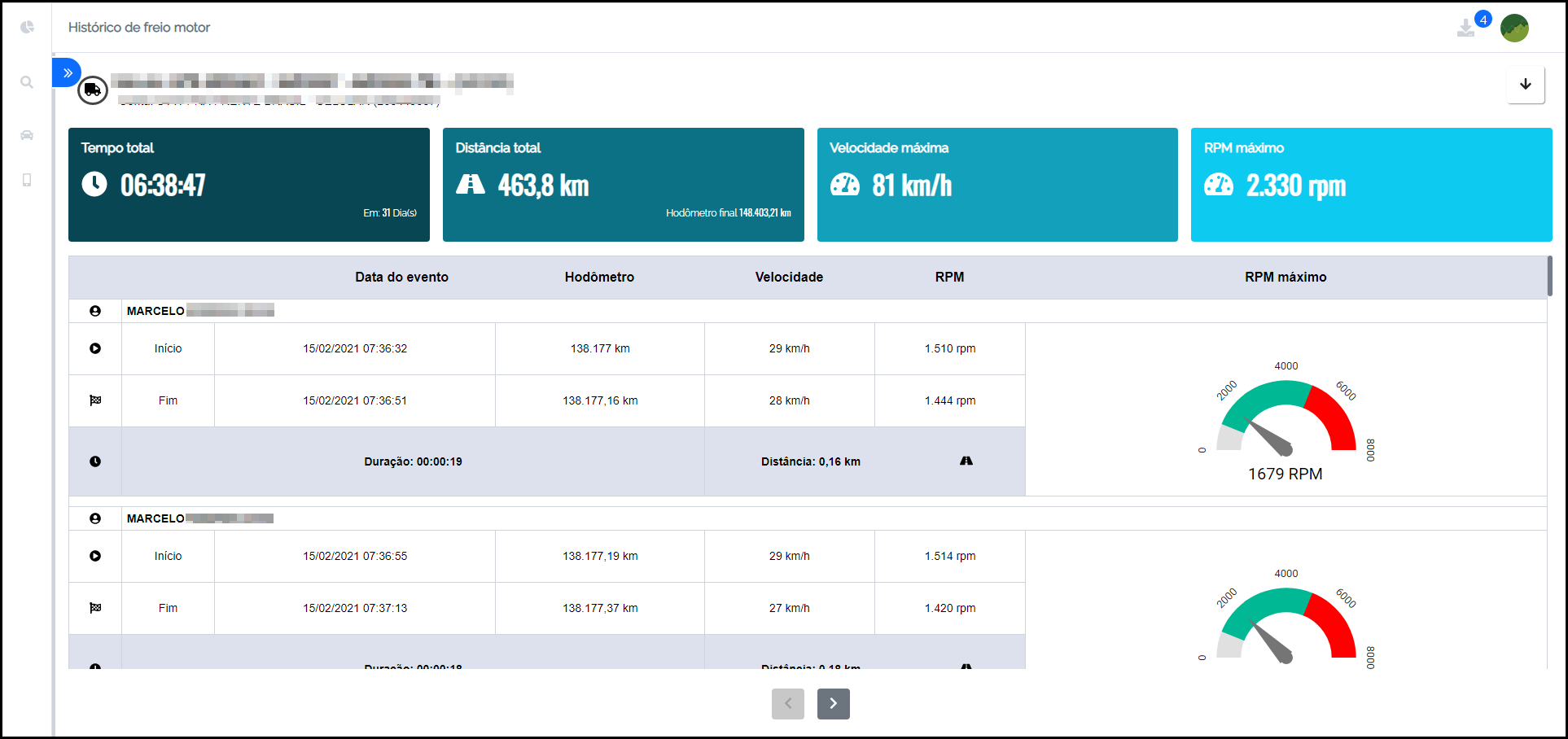Select date 15/02/2021 07:36:32
This screenshot has width=1568, height=739.
coord(355,348)
